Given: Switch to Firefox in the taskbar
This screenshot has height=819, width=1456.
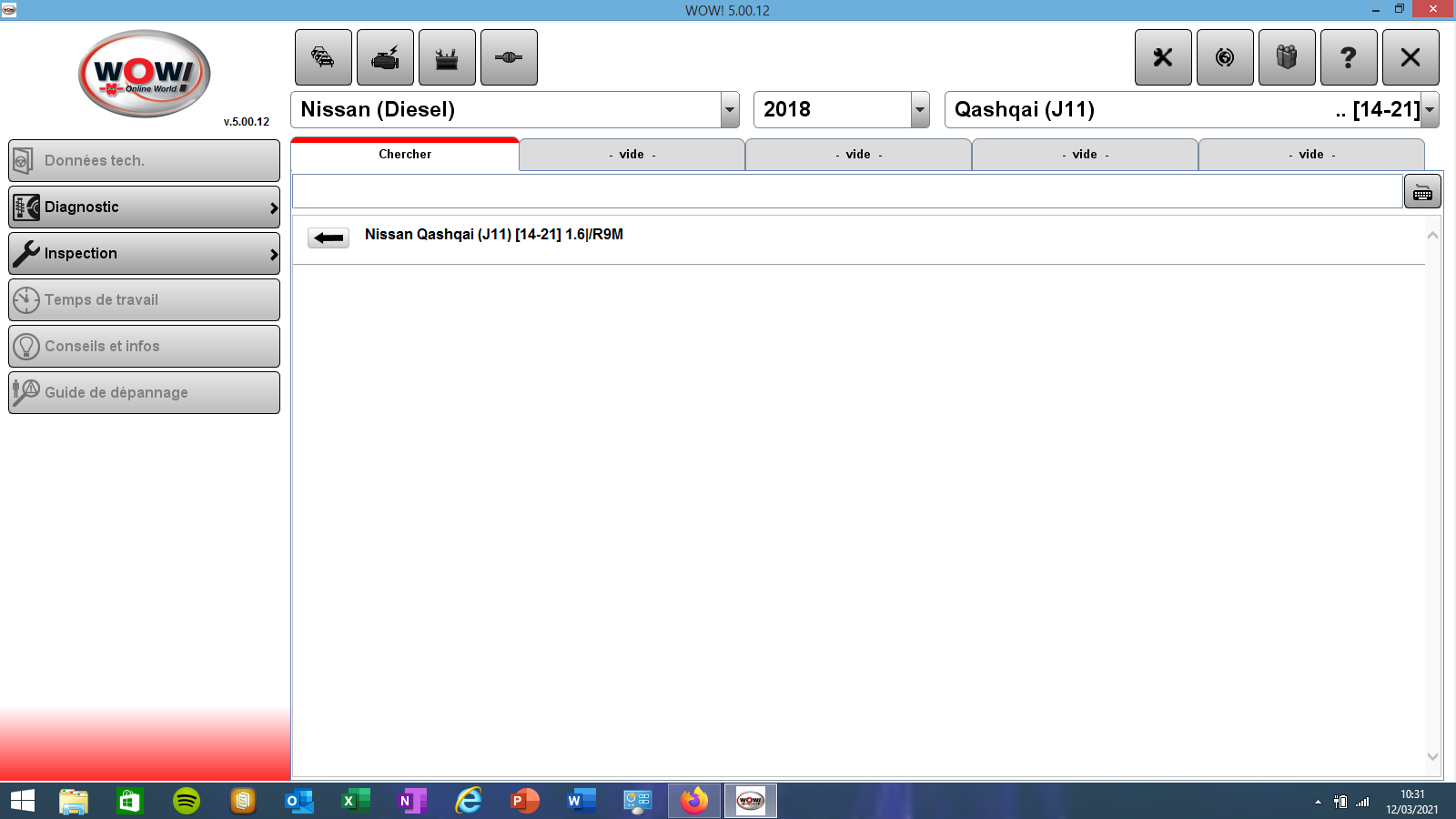Looking at the screenshot, I should click(694, 801).
